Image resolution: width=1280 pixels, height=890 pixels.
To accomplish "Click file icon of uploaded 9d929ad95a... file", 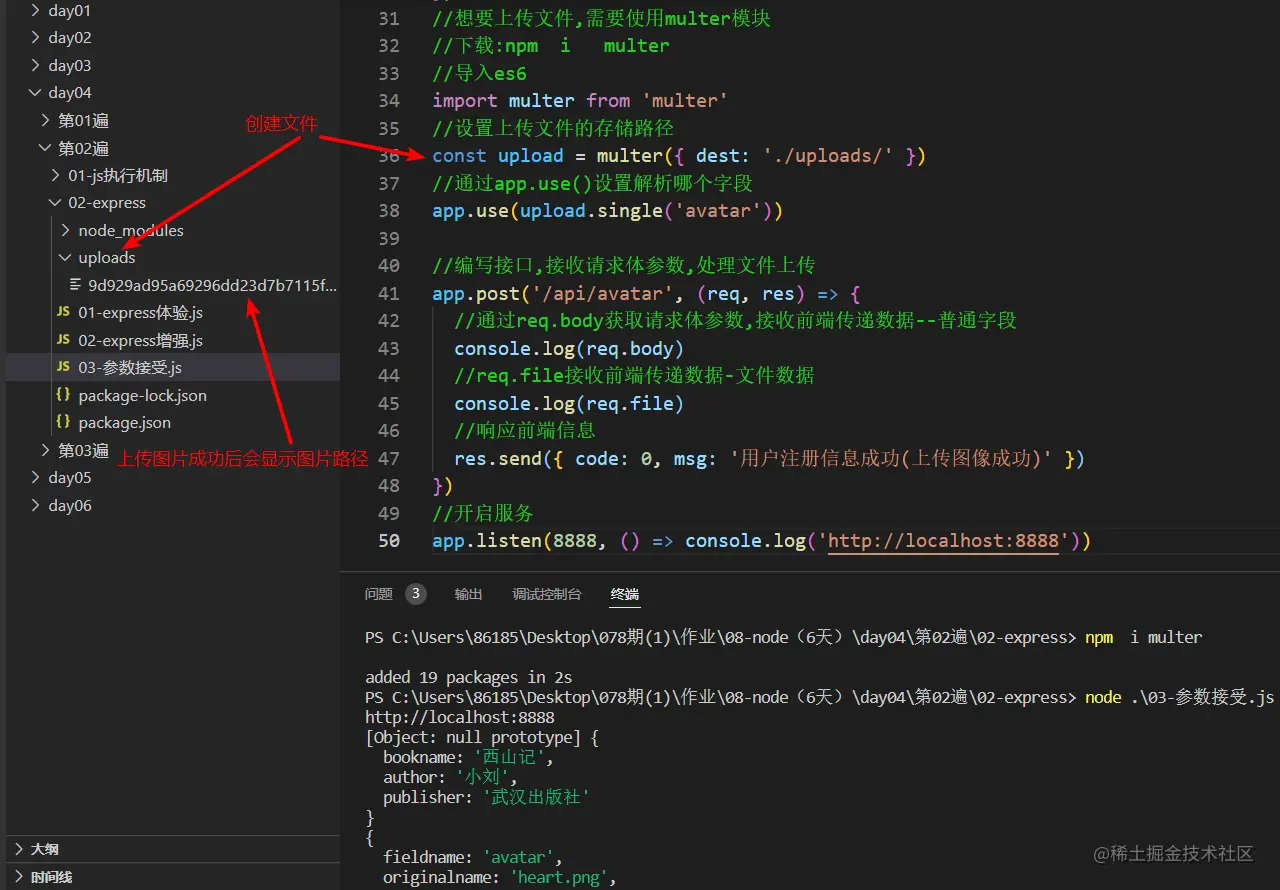I will 75,285.
